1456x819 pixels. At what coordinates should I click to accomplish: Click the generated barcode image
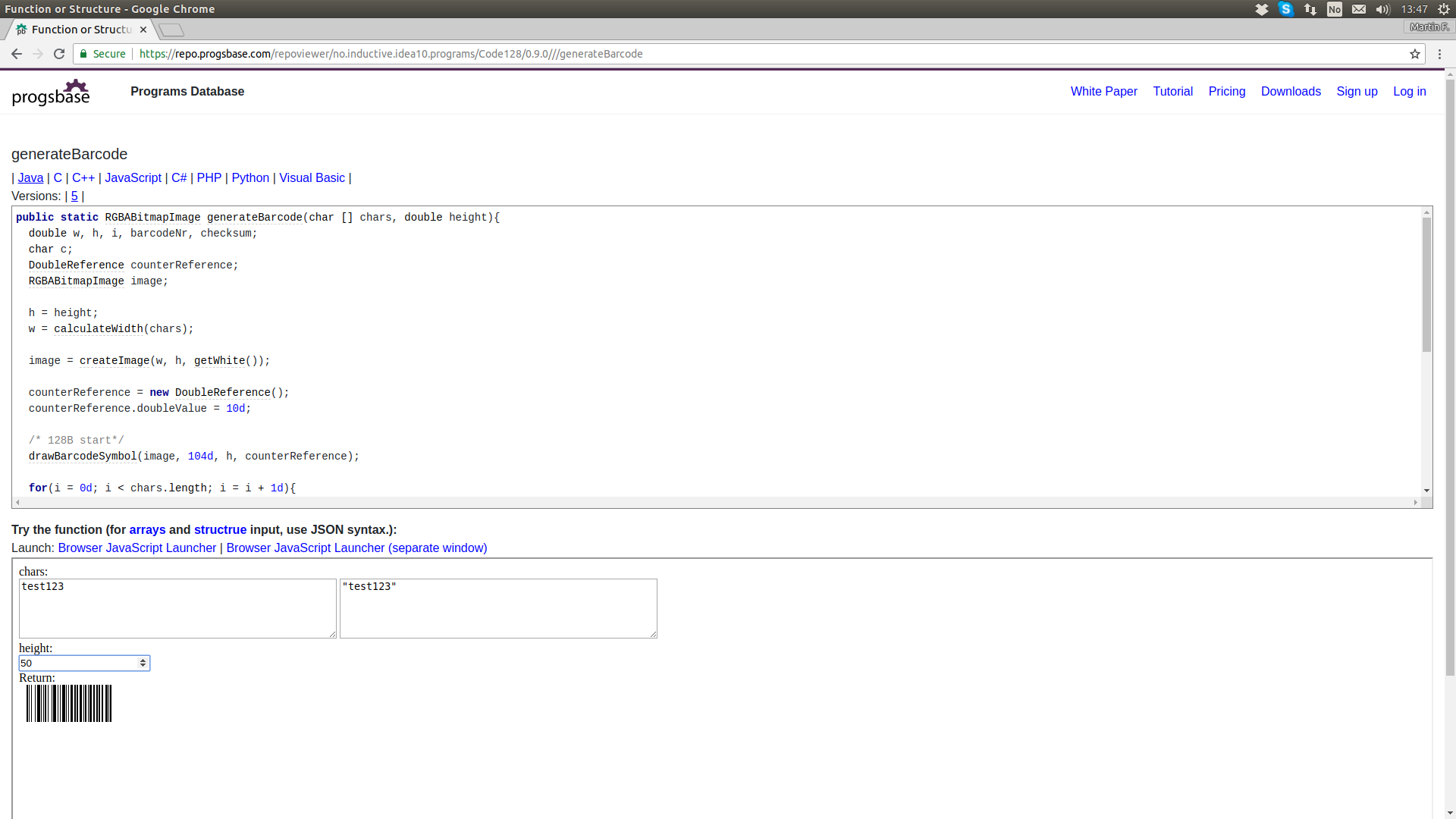69,704
